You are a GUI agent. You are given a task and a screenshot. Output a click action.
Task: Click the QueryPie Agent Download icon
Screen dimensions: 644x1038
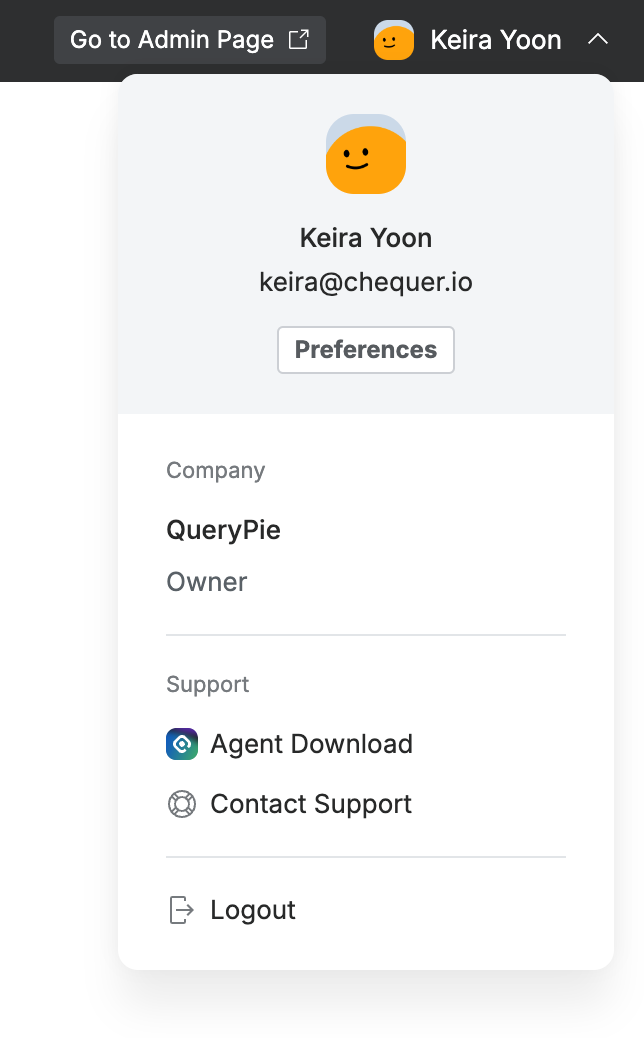coord(182,744)
